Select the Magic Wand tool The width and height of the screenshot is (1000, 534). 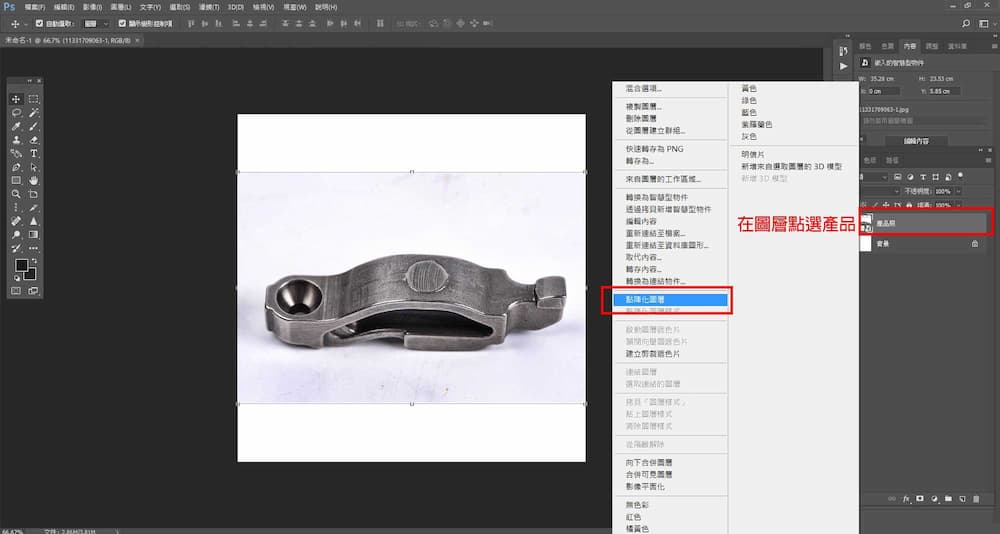(x=33, y=112)
